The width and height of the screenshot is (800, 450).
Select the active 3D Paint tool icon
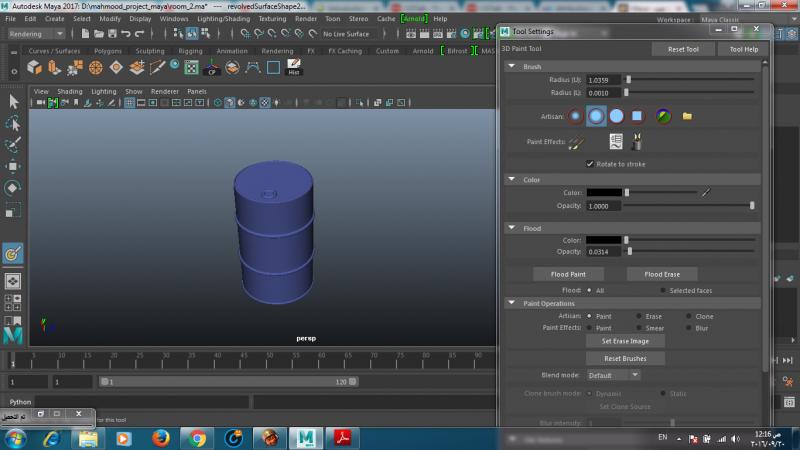[x=13, y=253]
